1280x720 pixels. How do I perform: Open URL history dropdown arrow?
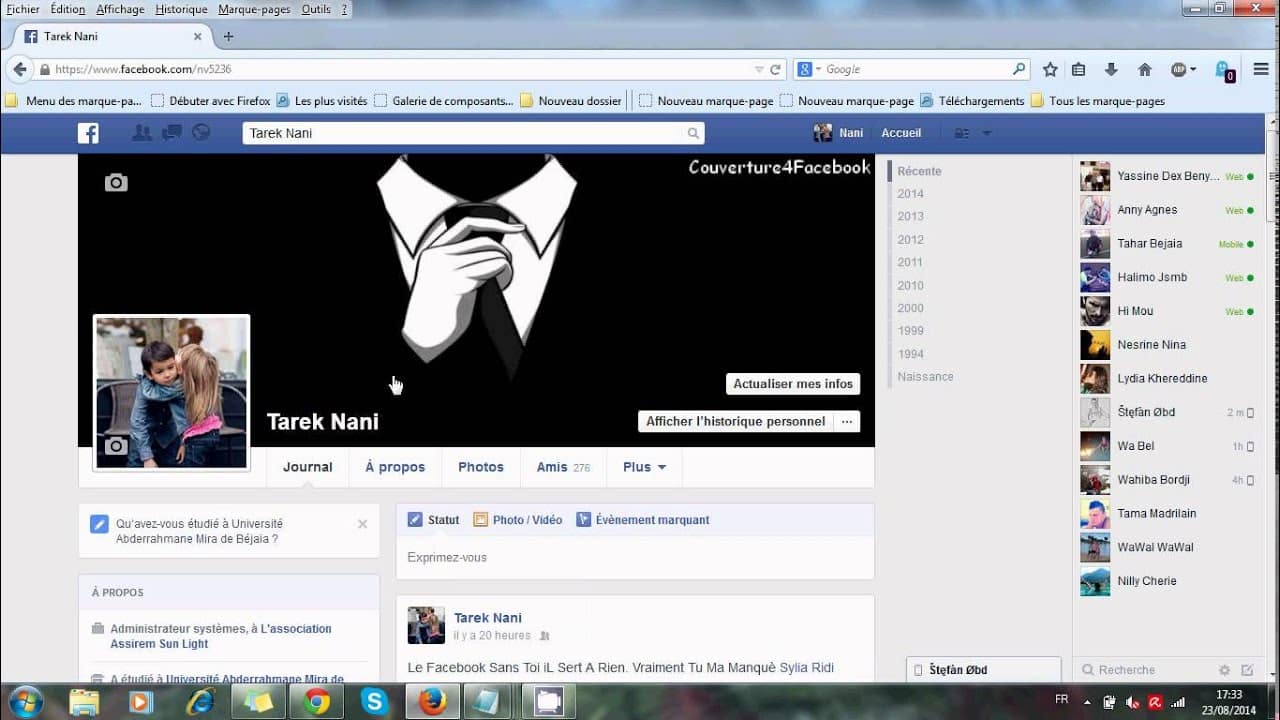(x=759, y=69)
